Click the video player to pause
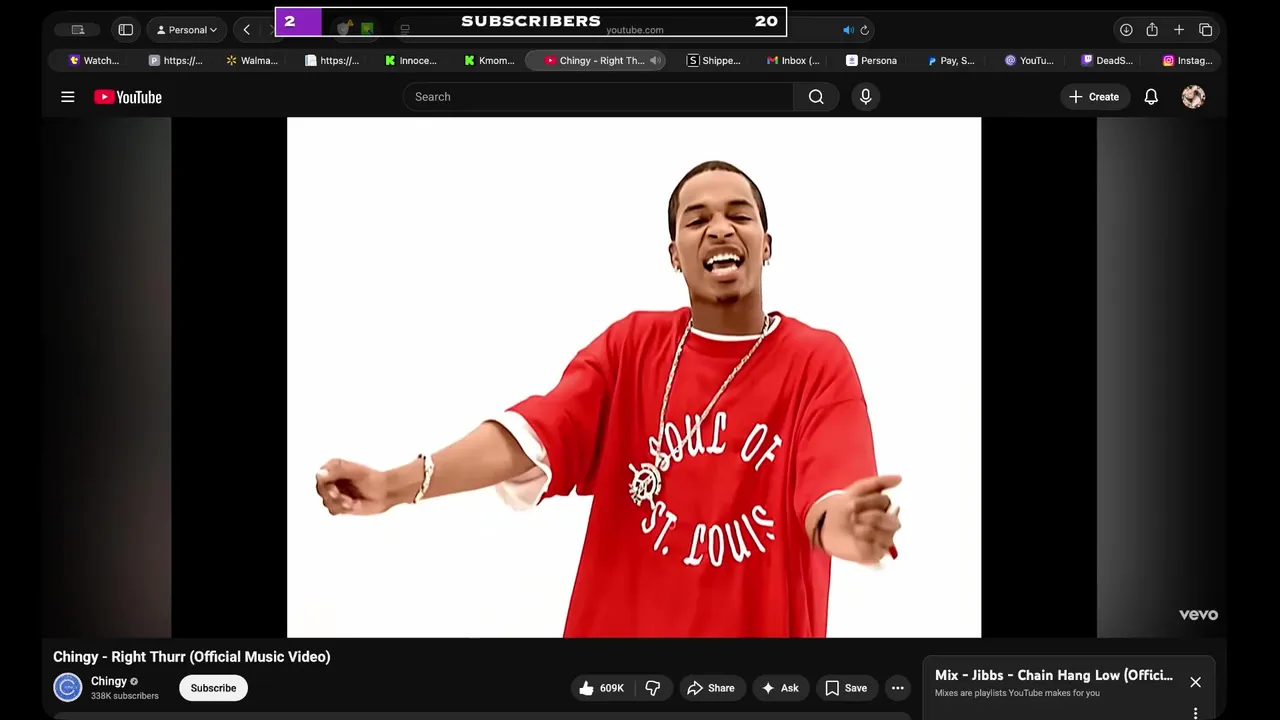 [x=634, y=377]
